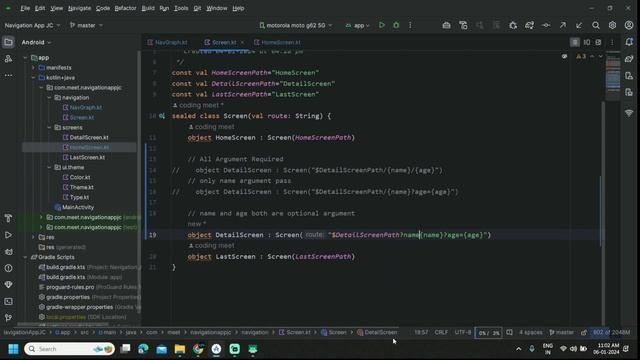Collapse the app module tree node
Screen dimensions: 640x360
click(25, 58)
